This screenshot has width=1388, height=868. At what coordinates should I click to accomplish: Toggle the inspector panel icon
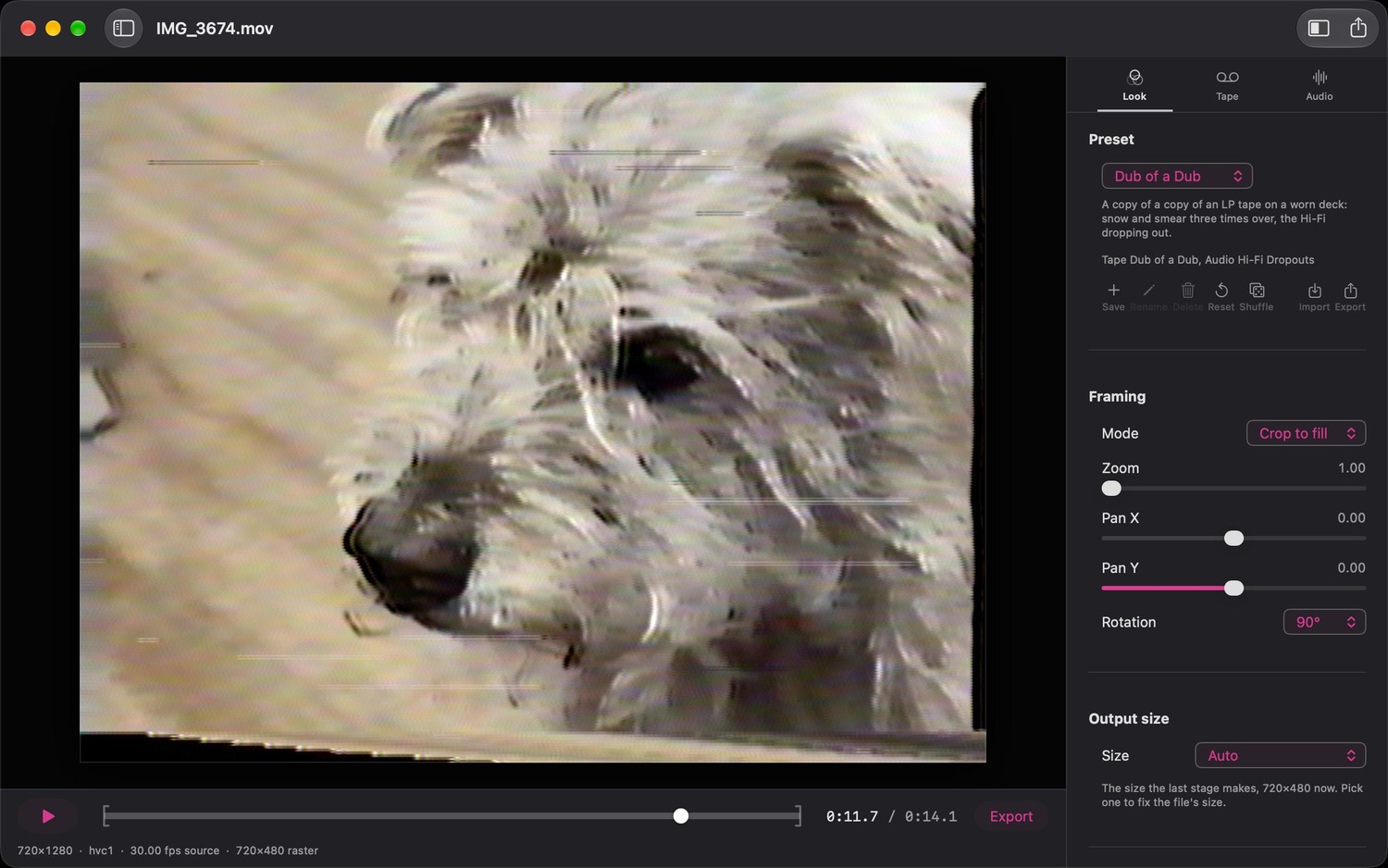point(1319,28)
